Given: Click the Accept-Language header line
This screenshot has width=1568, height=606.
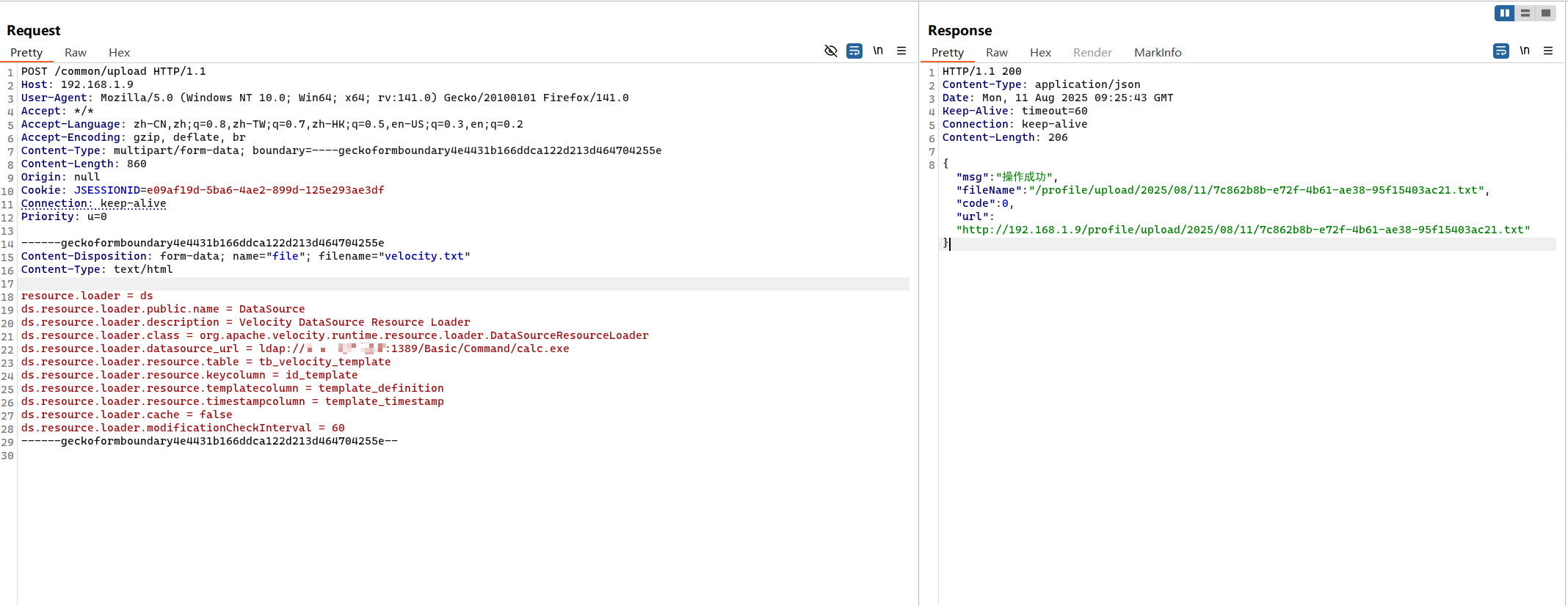Looking at the screenshot, I should click(272, 124).
